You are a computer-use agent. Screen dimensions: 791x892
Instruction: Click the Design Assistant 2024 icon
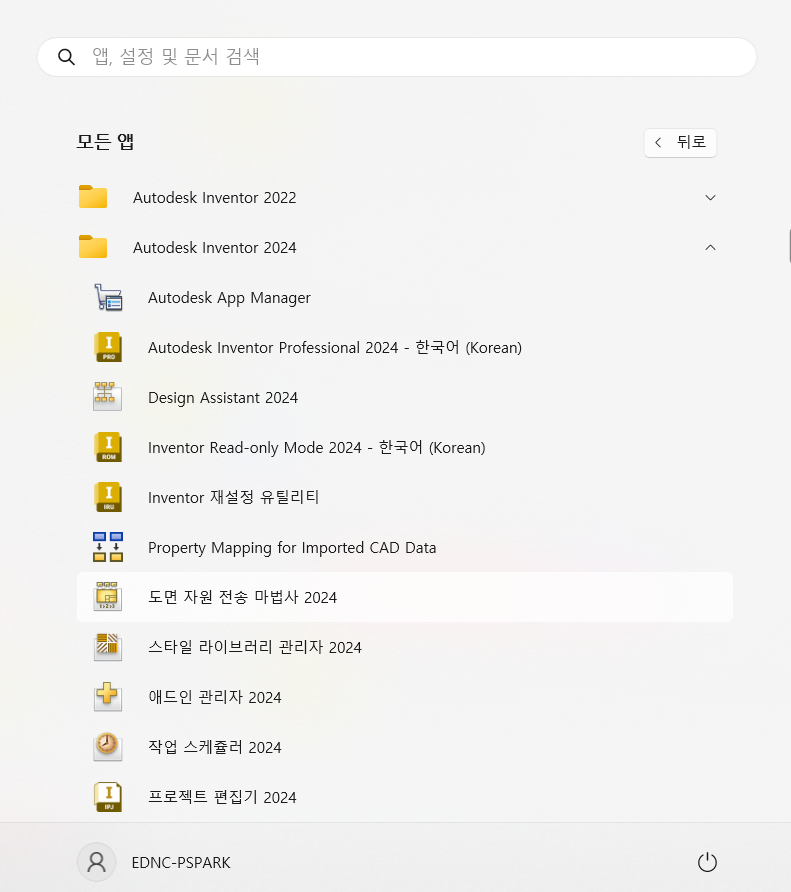point(108,397)
